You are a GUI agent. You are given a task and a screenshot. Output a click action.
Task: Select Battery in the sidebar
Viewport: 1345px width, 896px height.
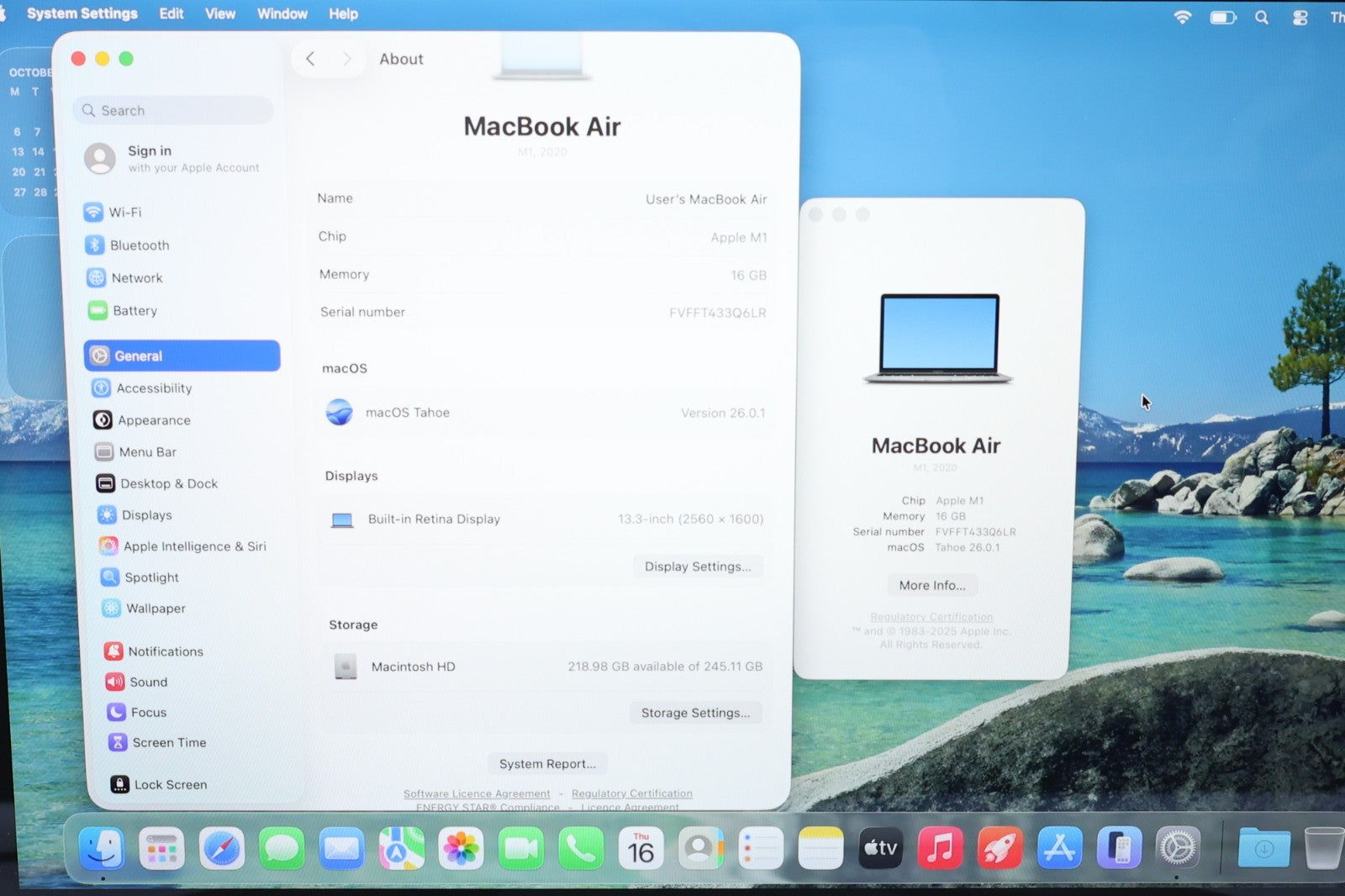pos(134,311)
